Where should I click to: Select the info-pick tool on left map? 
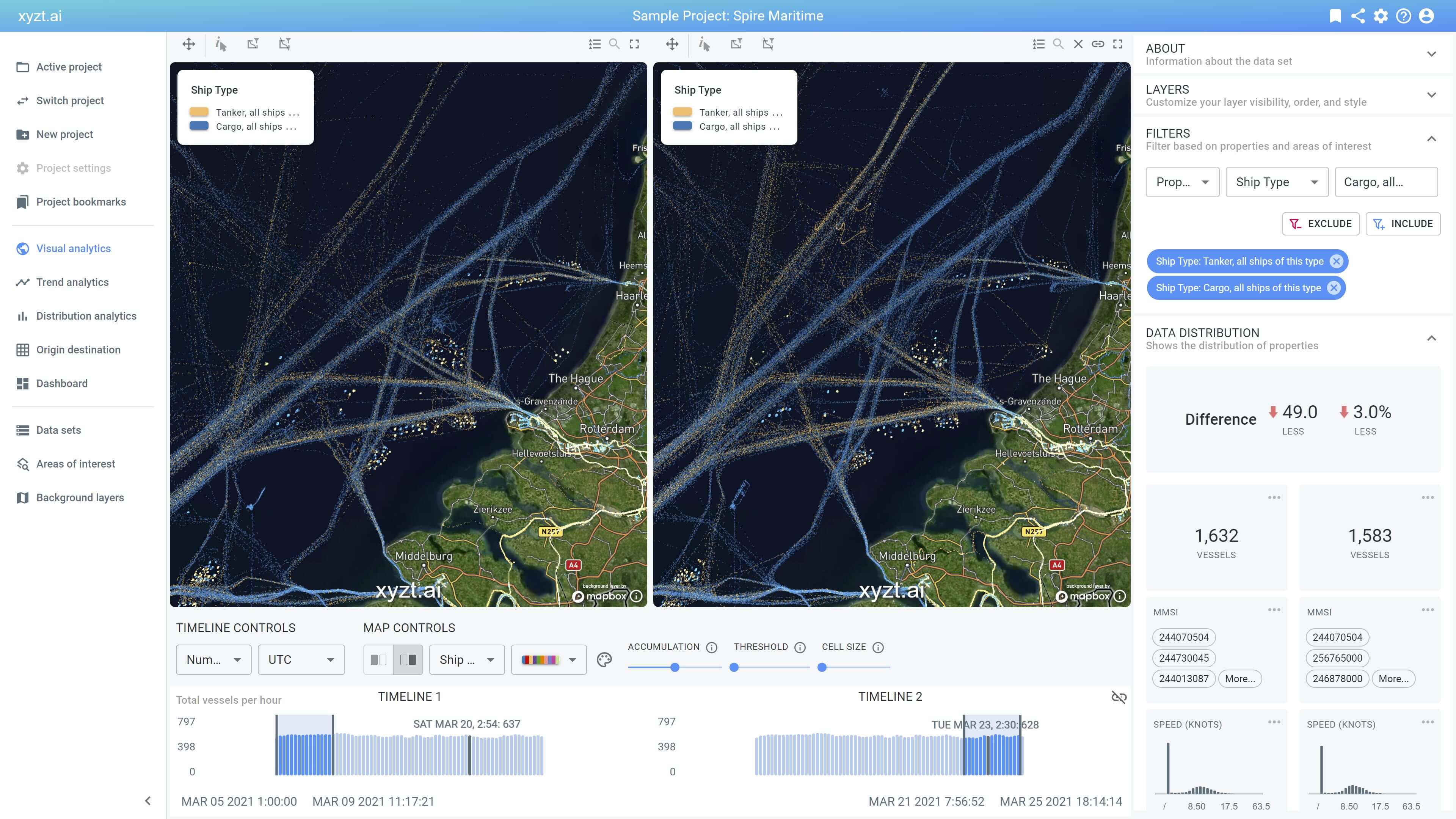coord(221,44)
